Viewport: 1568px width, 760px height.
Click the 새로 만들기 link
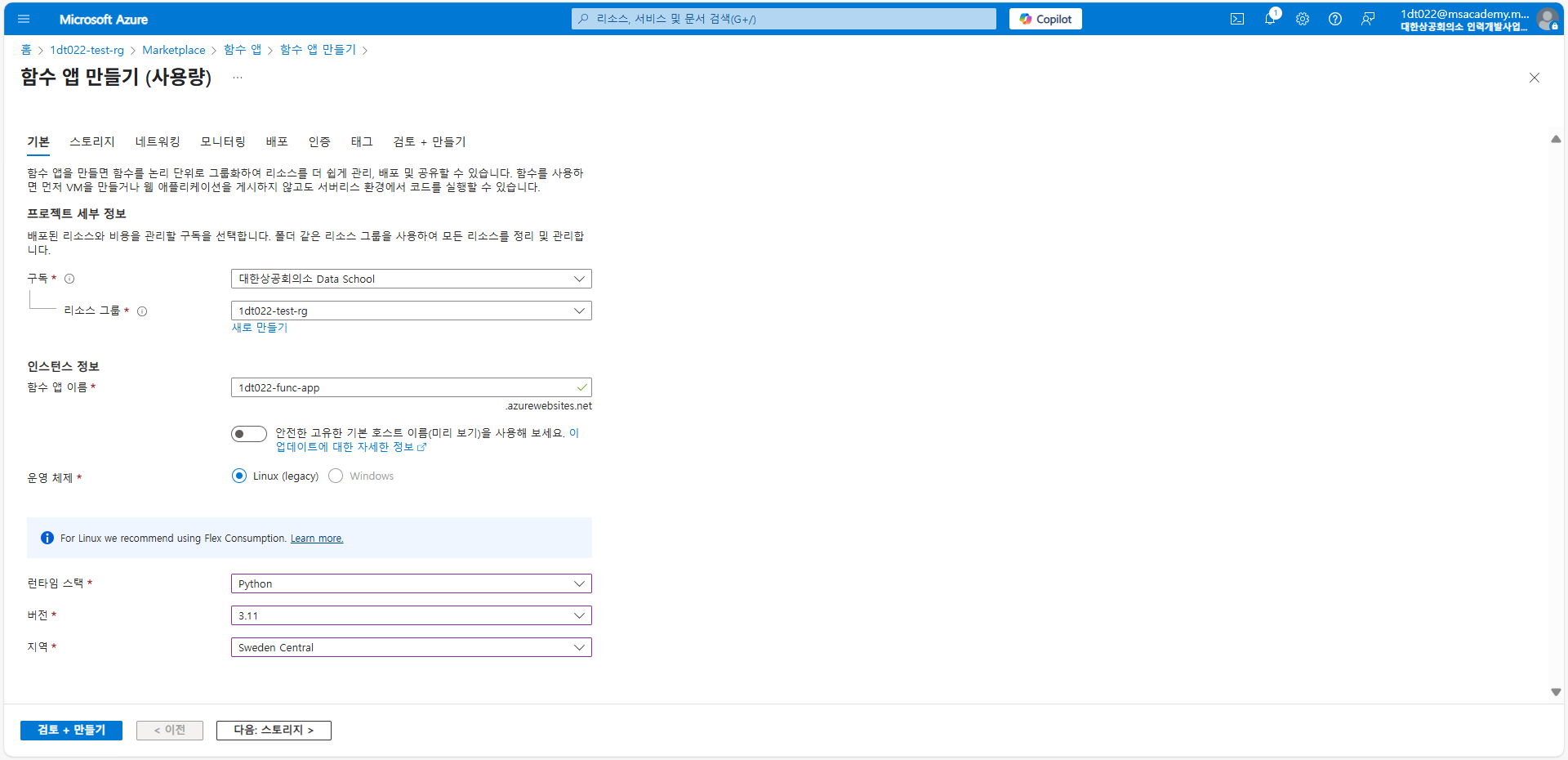click(x=260, y=328)
